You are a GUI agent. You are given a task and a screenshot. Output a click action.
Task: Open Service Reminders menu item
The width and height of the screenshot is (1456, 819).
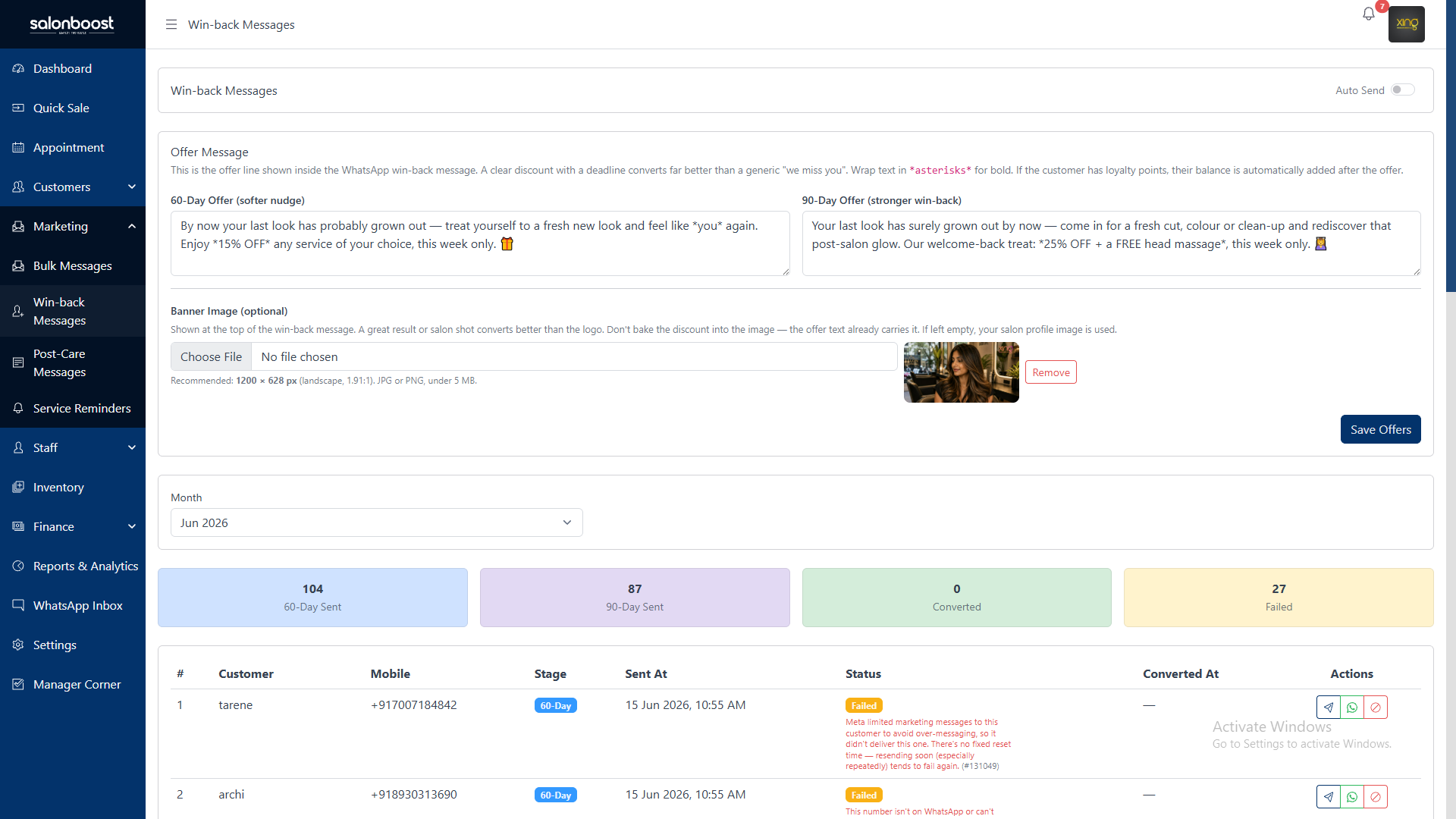click(x=73, y=408)
